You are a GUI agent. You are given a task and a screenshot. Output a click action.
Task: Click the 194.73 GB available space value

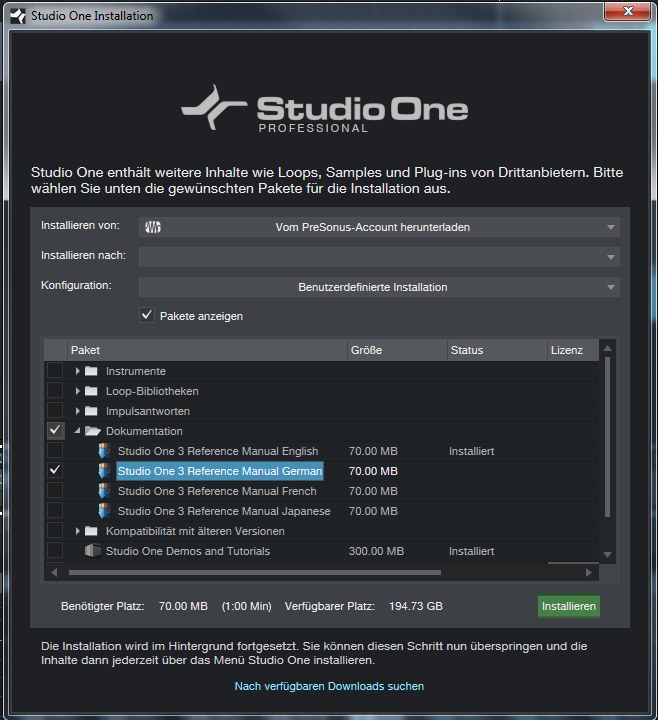416,606
